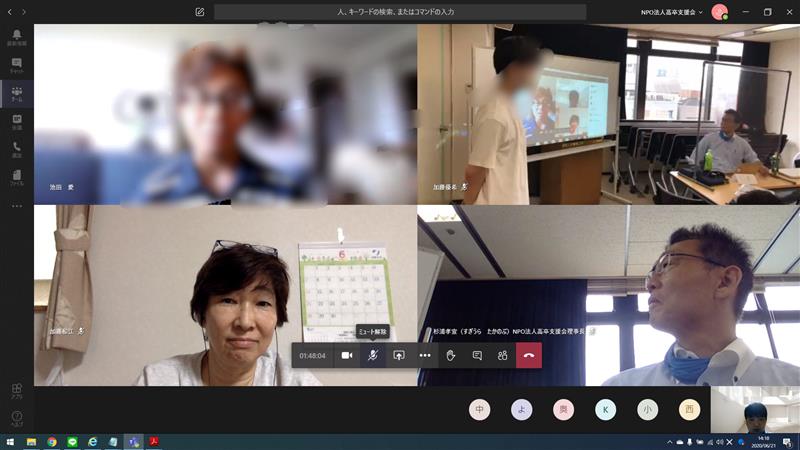The width and height of the screenshot is (800, 450).
Task: Open Google Chrome from the Windows taskbar
Action: [51, 441]
